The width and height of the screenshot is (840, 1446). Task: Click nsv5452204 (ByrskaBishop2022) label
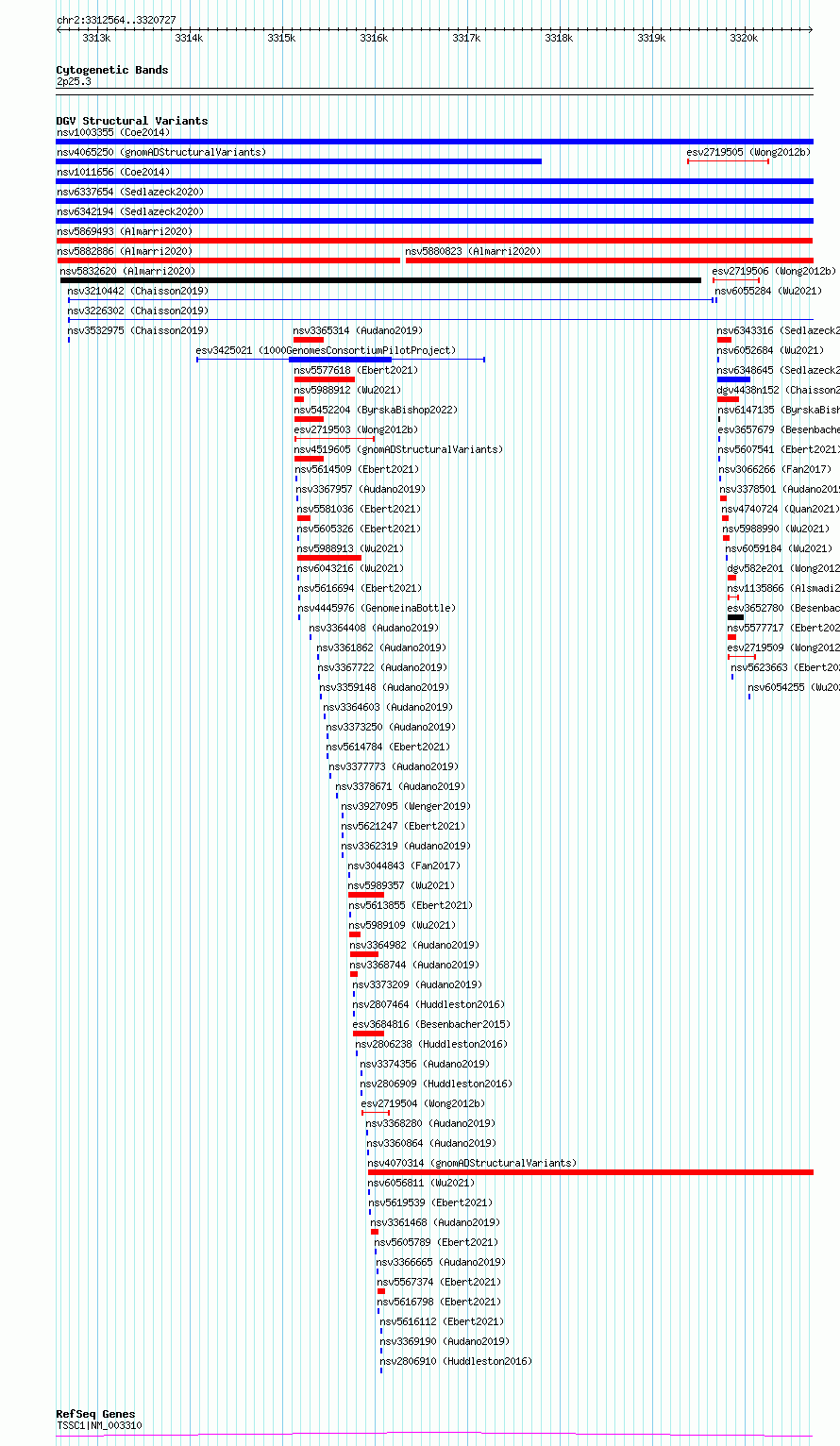[376, 410]
